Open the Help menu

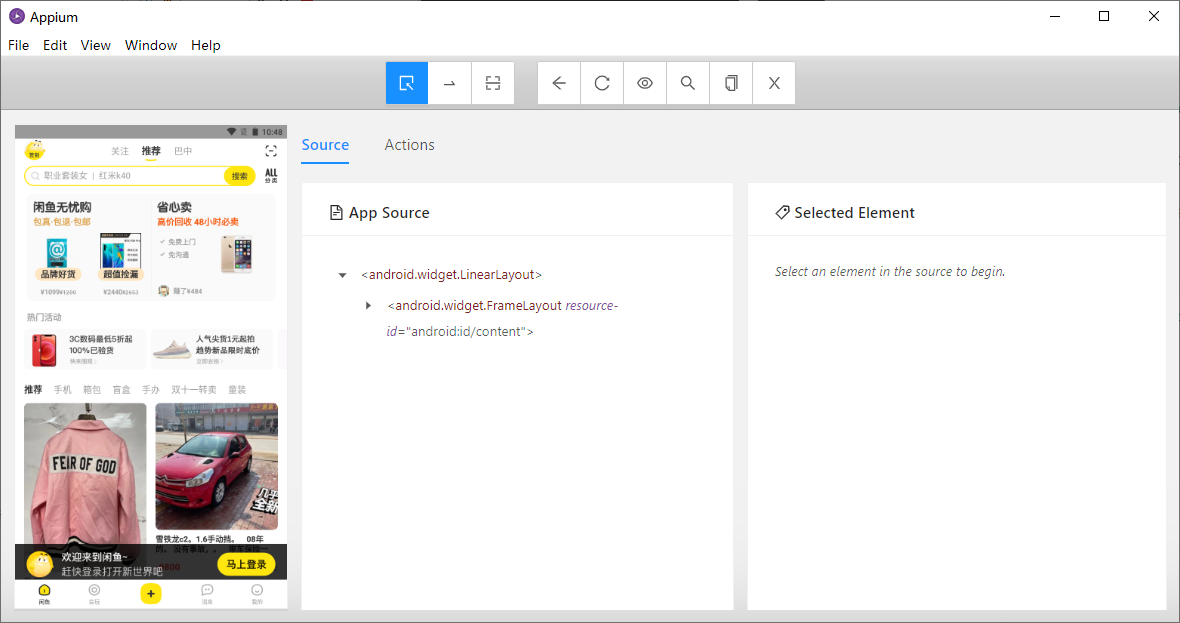pos(206,45)
